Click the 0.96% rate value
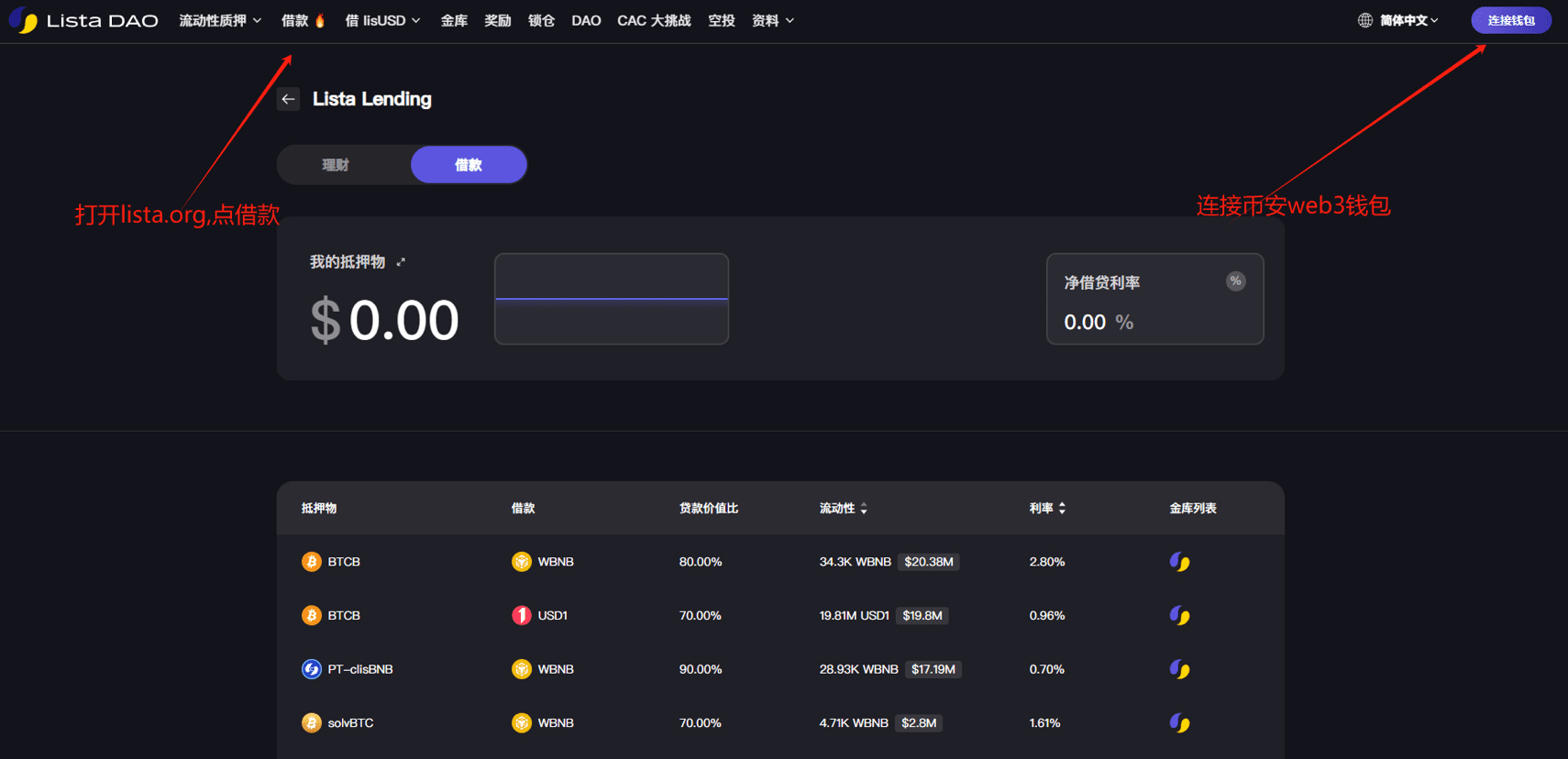This screenshot has height=759, width=1568. (x=1047, y=615)
